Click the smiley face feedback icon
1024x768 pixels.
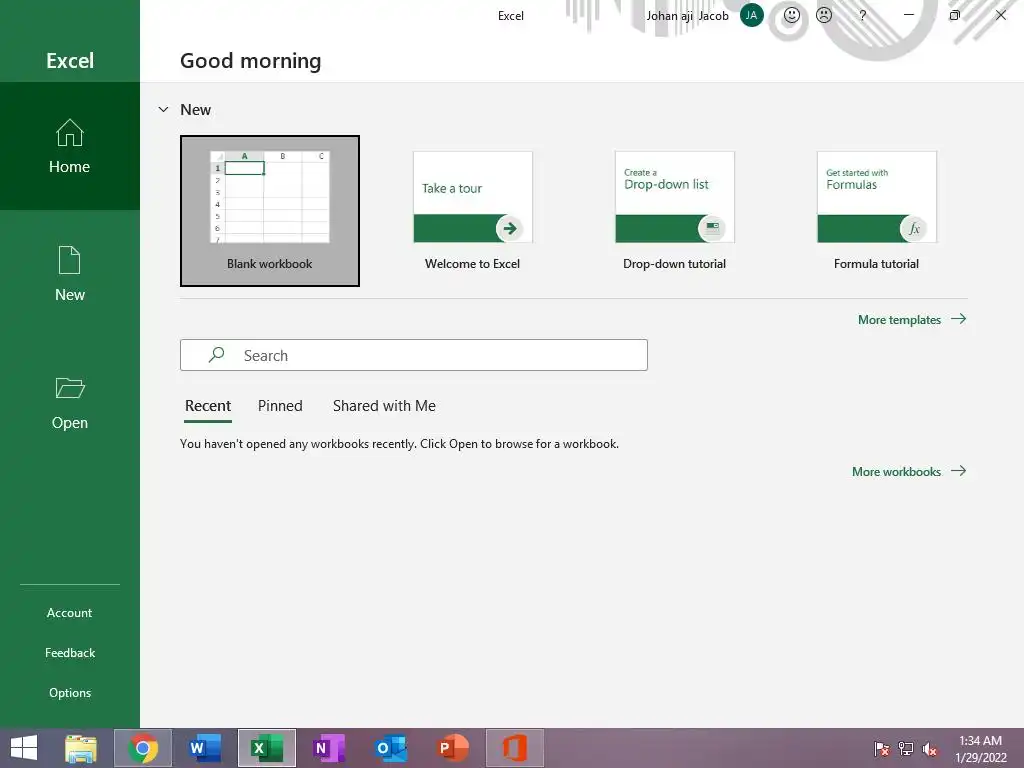(x=792, y=15)
